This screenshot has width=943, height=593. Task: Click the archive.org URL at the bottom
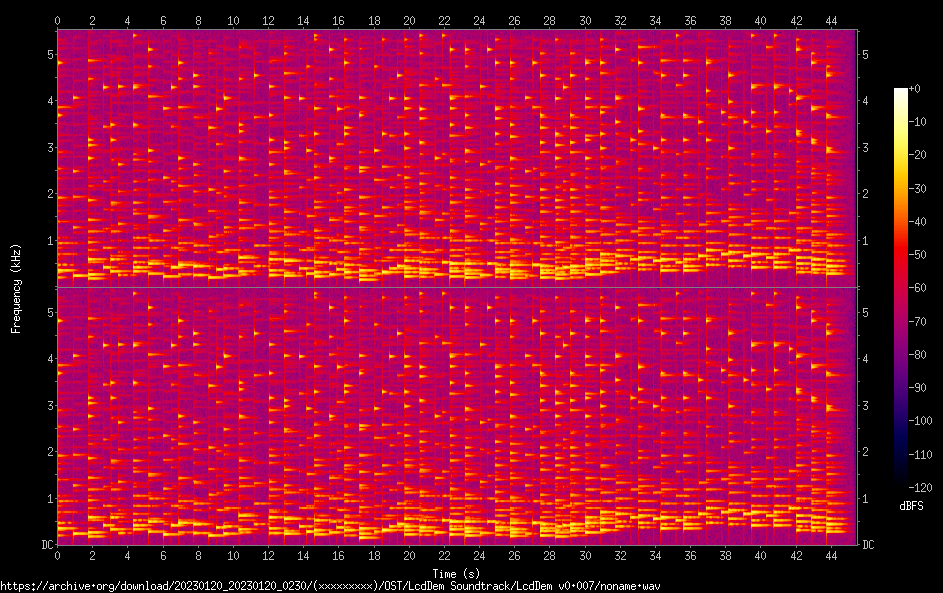(330, 586)
